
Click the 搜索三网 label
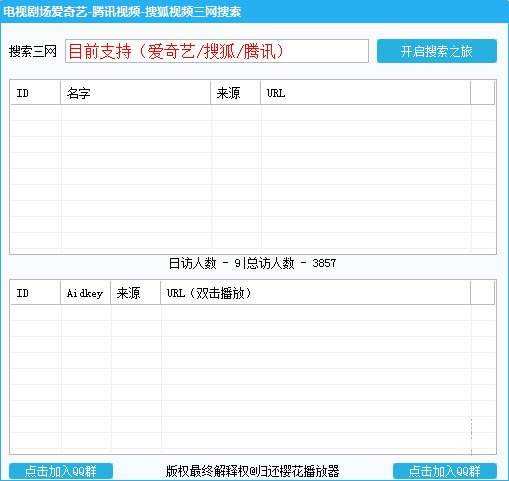tap(33, 51)
